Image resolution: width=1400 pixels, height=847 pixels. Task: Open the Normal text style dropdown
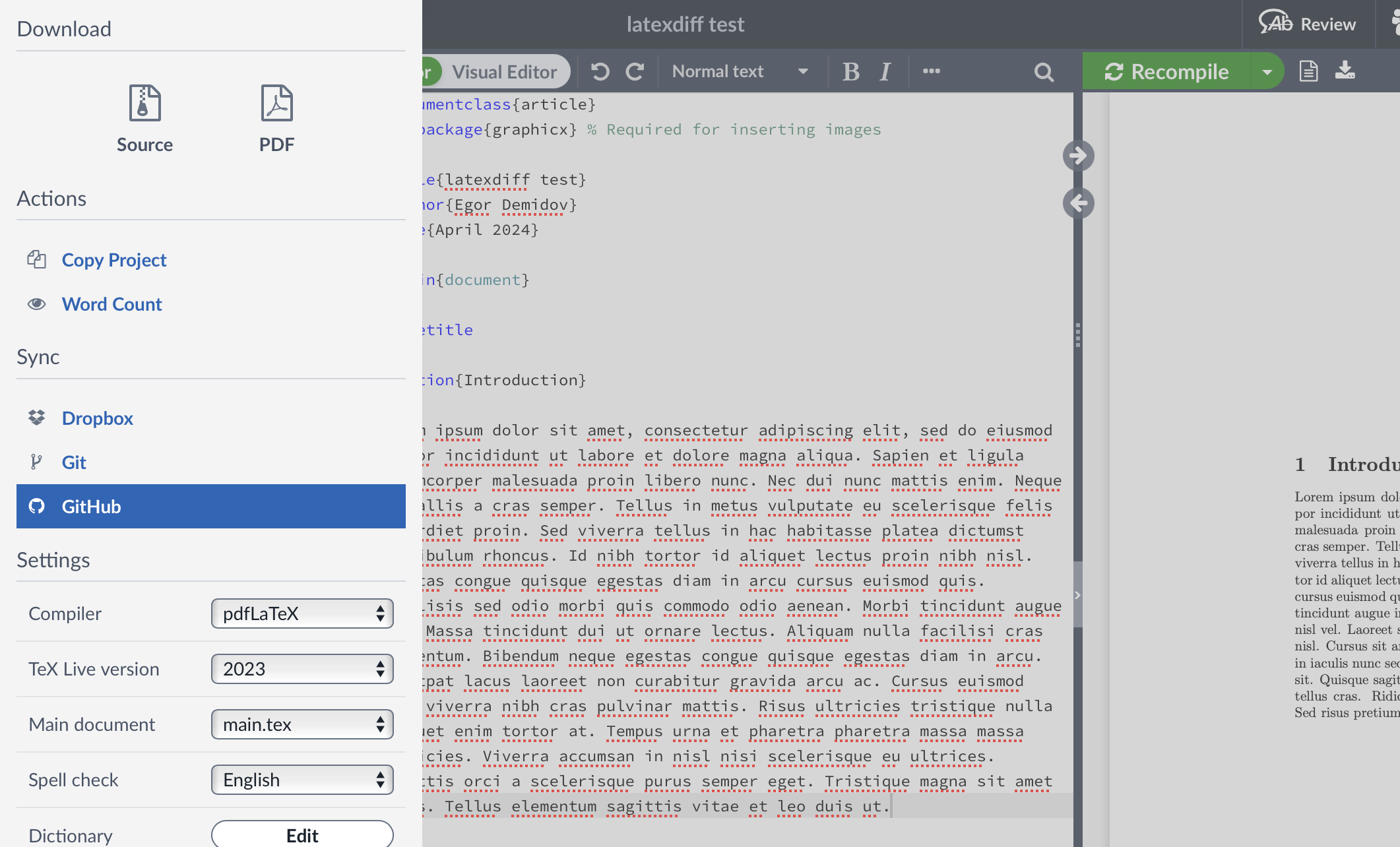click(x=737, y=71)
